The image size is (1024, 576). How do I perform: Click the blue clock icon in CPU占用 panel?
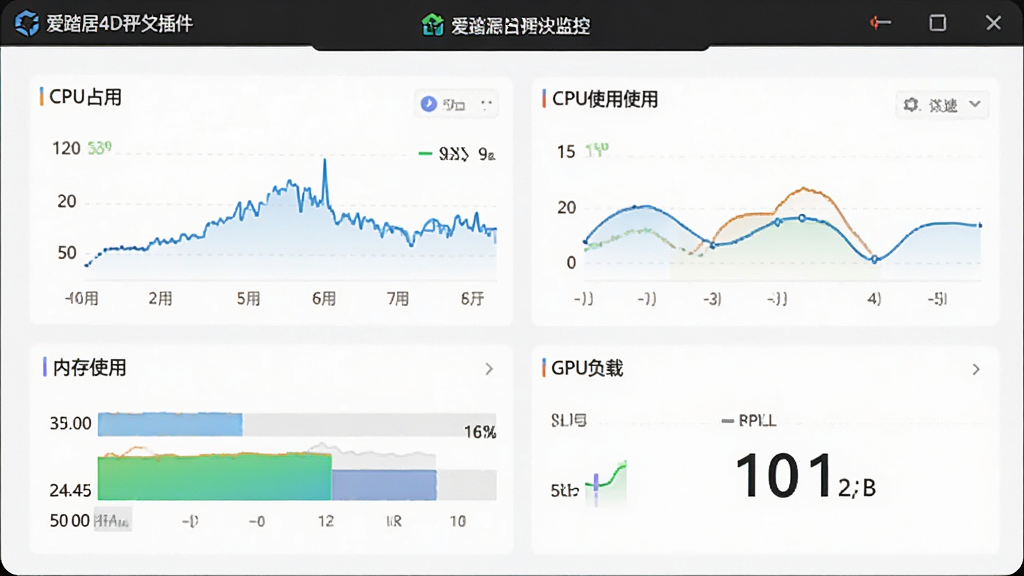click(428, 104)
